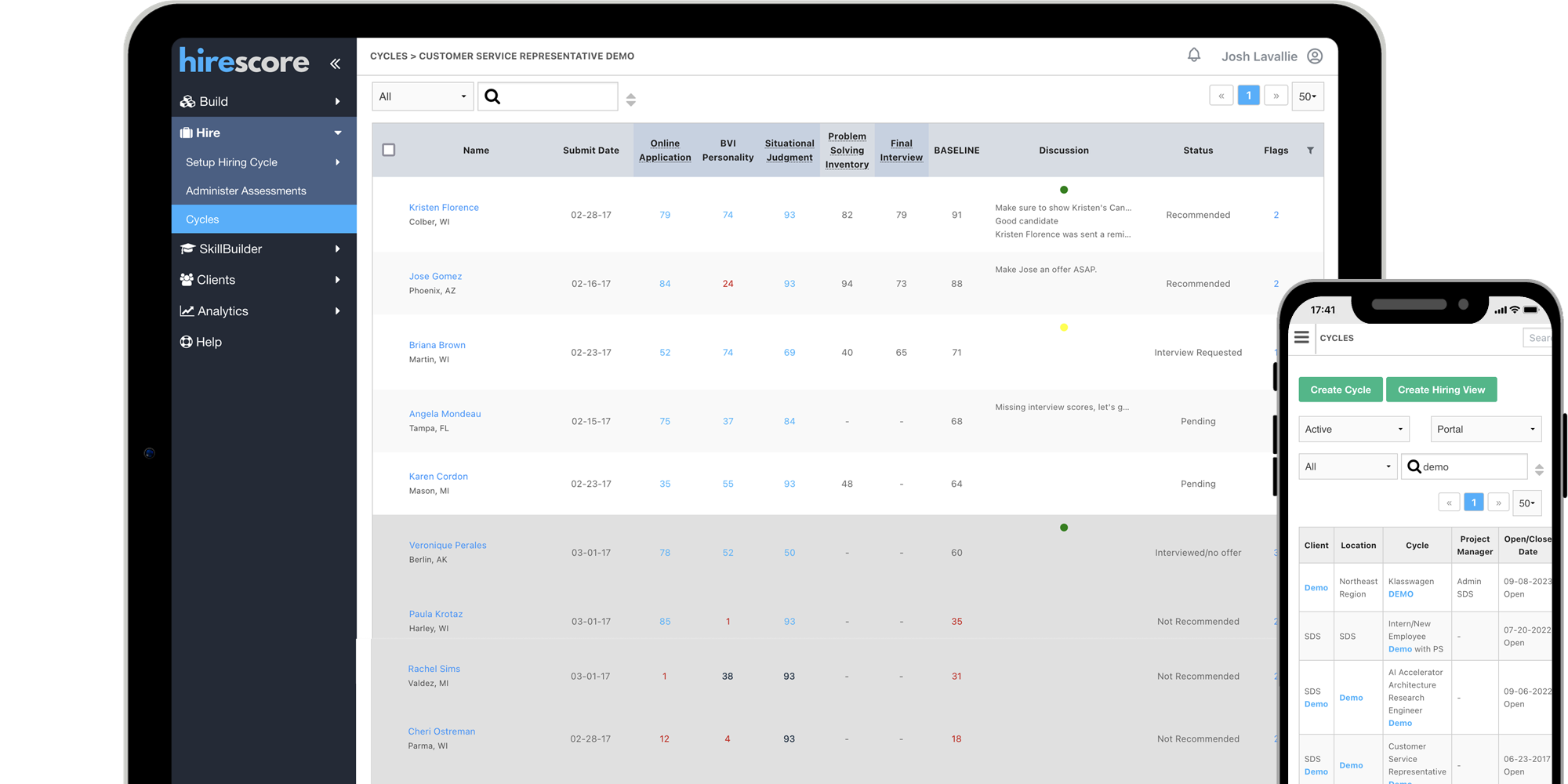Open notifications bell icon
1568x784 pixels.
(1193, 55)
